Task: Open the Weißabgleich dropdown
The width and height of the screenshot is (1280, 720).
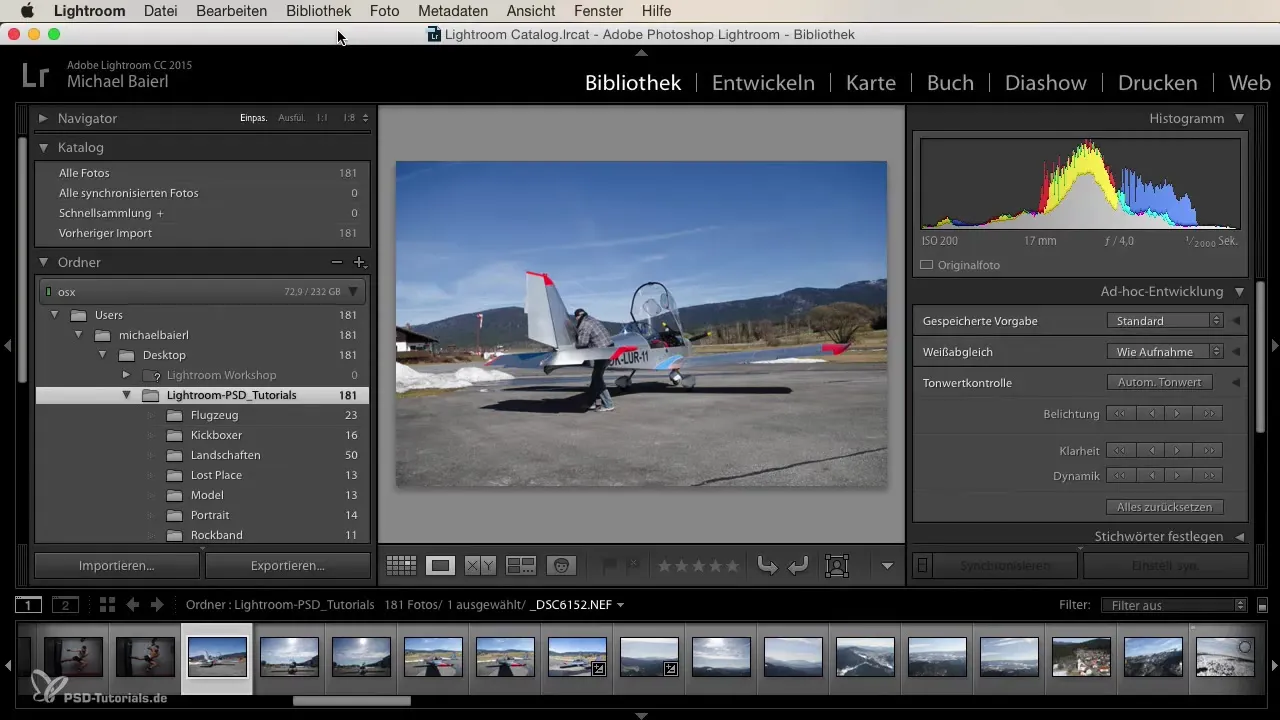Action: [1165, 352]
